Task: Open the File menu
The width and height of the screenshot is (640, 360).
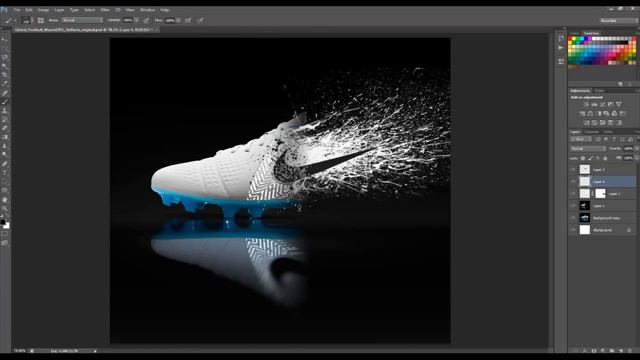Action: 17,10
